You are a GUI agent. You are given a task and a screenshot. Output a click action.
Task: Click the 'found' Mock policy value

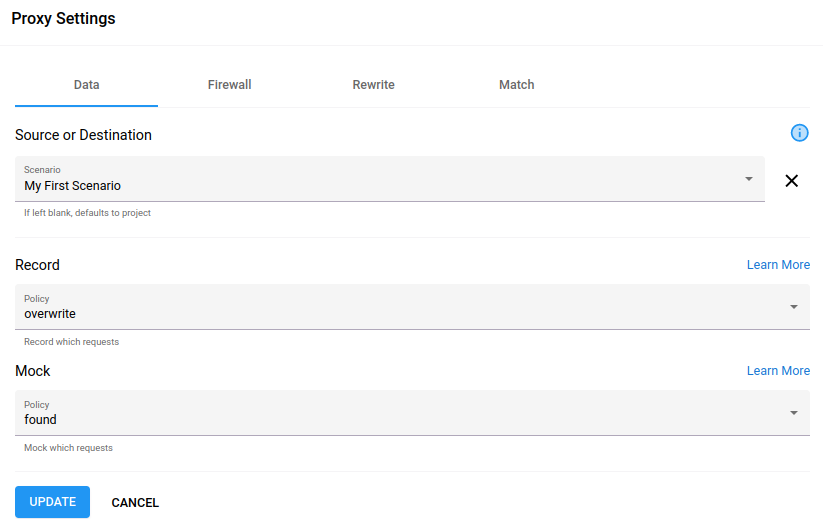pos(40,420)
